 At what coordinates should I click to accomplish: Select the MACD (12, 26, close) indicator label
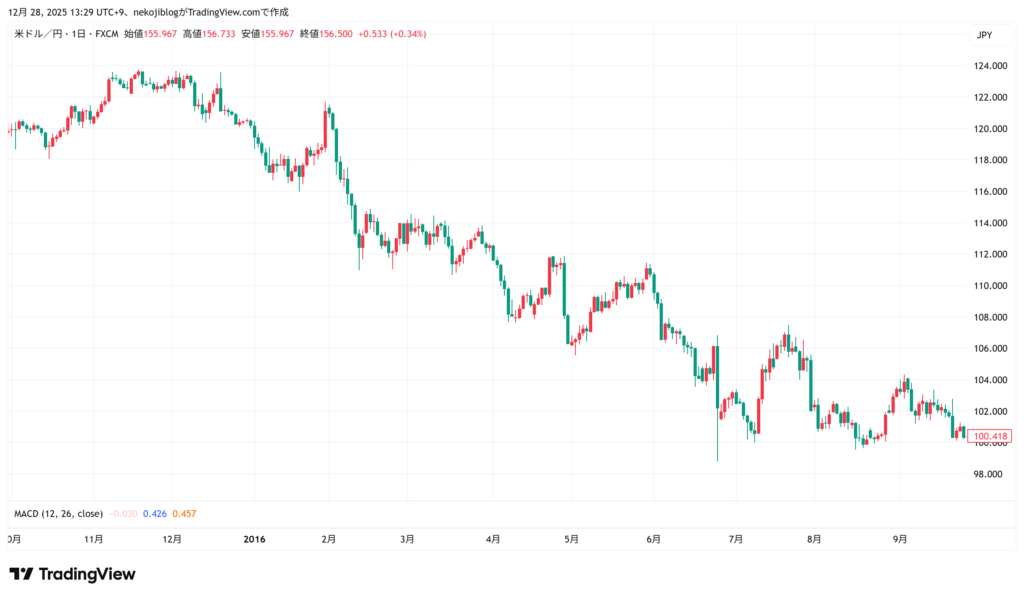(58, 514)
